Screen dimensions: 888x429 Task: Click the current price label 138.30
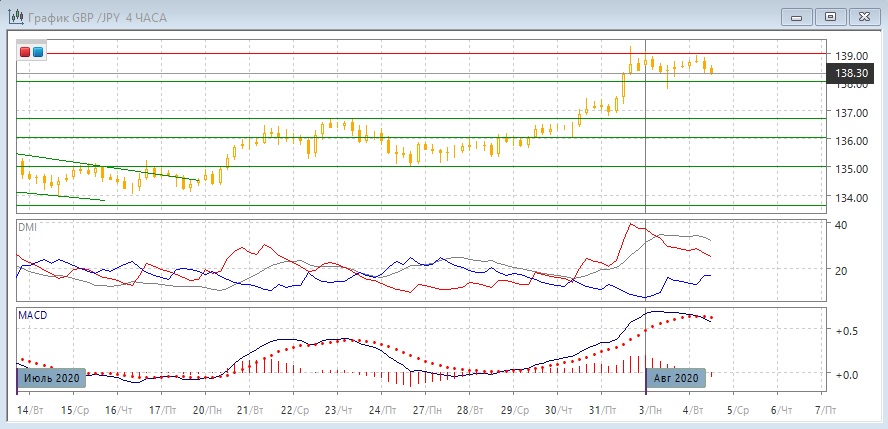tap(852, 73)
